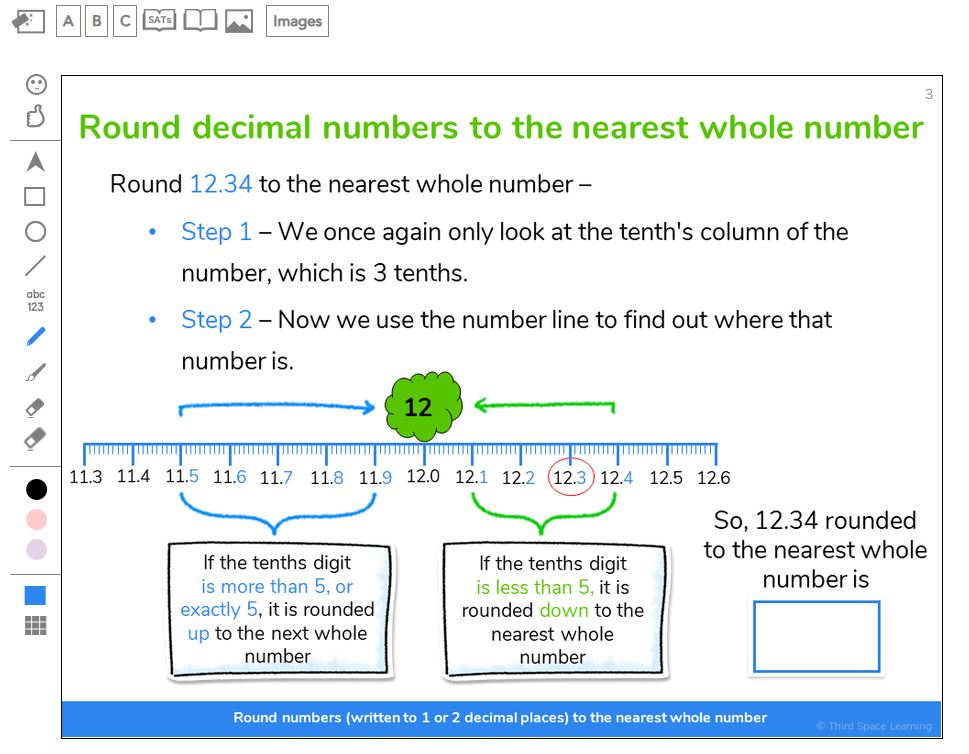Click the 11.9 label on number line
The height and width of the screenshot is (754, 969).
[x=375, y=478]
